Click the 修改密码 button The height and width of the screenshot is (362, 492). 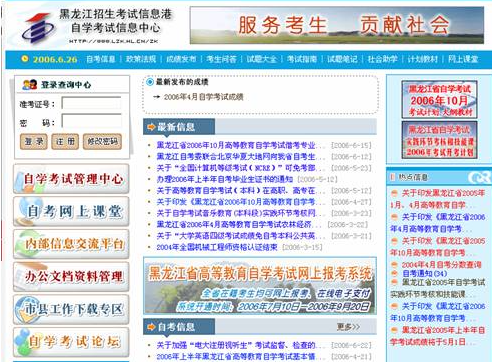pyautogui.click(x=102, y=142)
